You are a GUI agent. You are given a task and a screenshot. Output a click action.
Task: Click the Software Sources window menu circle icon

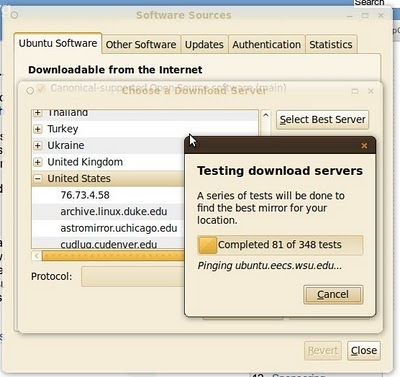[x=15, y=15]
